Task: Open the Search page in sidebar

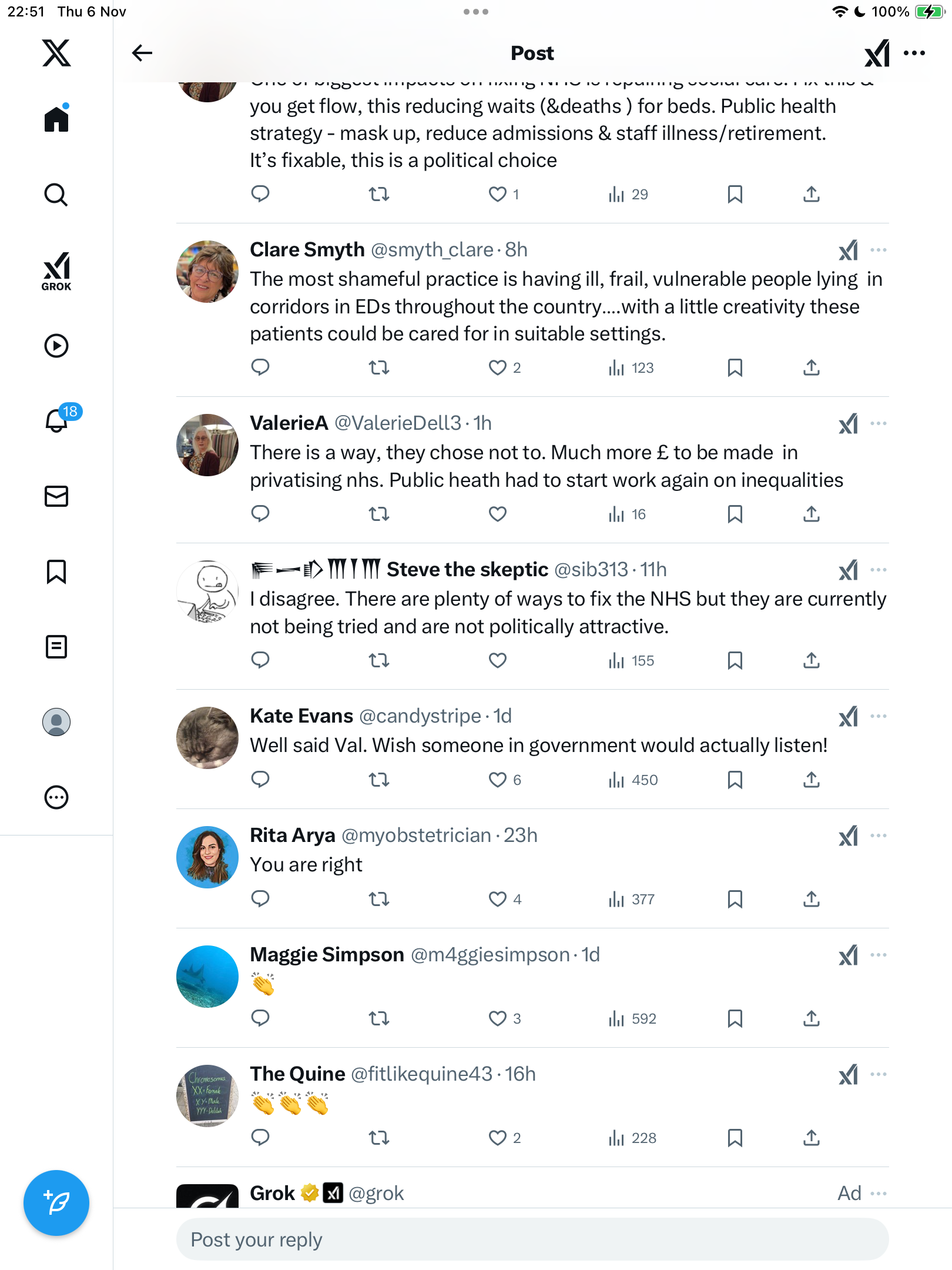Action: 56,195
